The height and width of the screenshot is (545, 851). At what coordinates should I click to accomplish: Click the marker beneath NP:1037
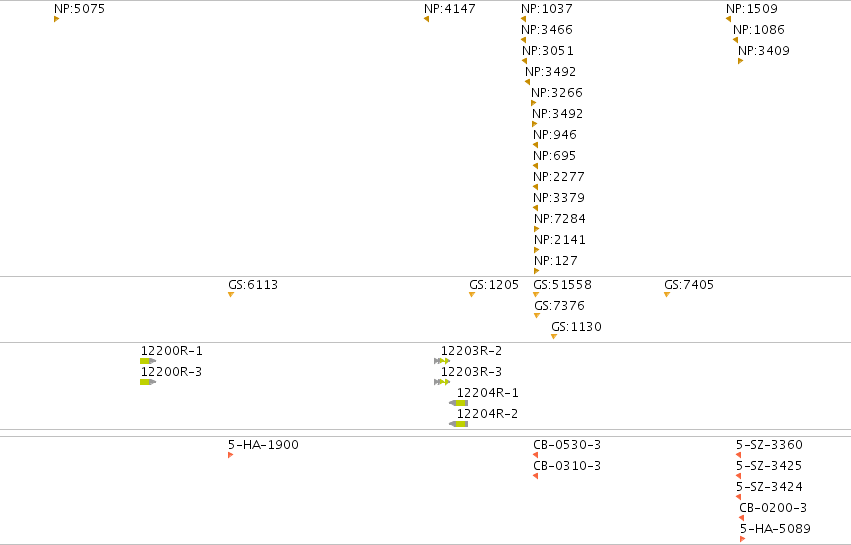524,19
